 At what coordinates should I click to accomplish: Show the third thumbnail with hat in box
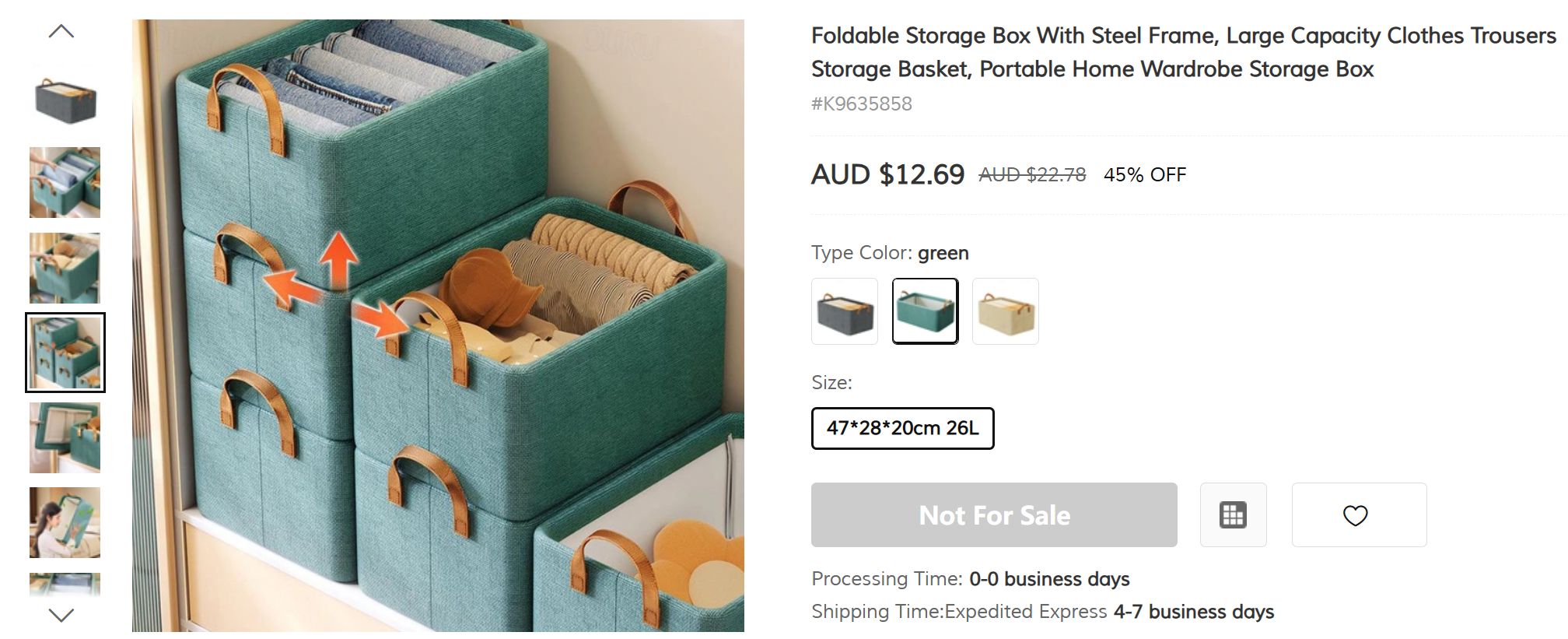click(x=65, y=268)
